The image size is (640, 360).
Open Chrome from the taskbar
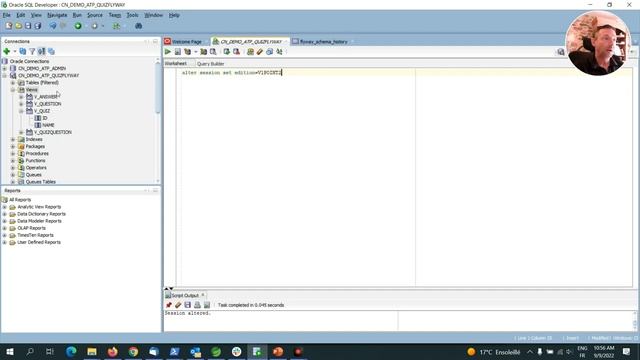coord(133,351)
